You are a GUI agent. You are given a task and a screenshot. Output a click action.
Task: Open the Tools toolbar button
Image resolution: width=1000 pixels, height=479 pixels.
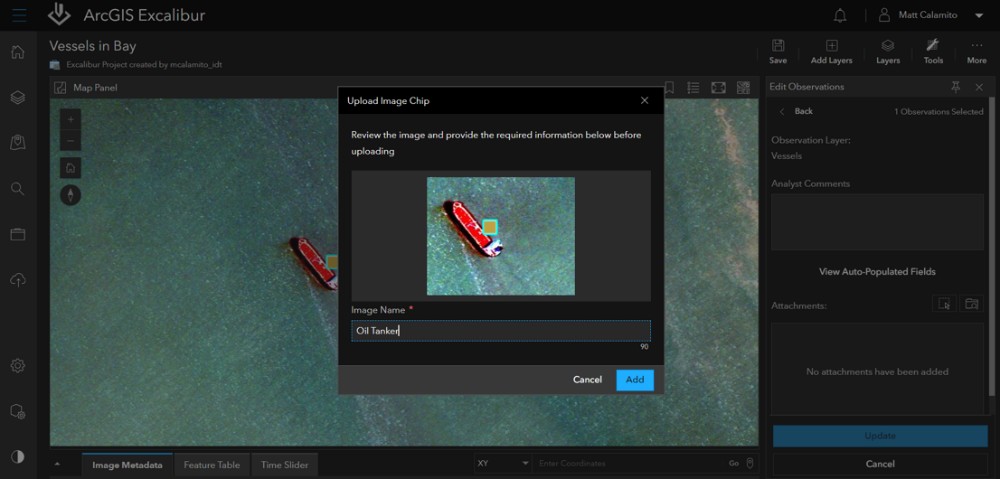[x=933, y=52]
